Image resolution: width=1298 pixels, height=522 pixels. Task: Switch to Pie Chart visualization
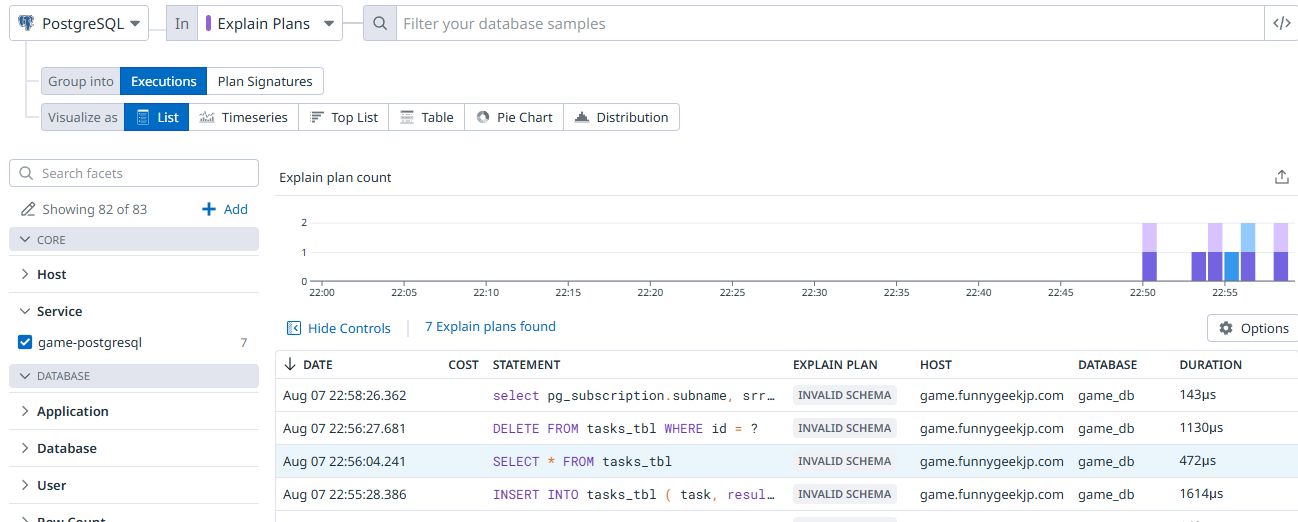click(x=513, y=117)
